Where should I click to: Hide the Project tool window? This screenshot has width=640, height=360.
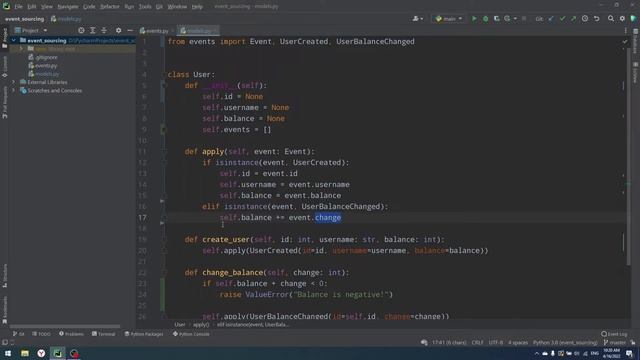[130, 31]
